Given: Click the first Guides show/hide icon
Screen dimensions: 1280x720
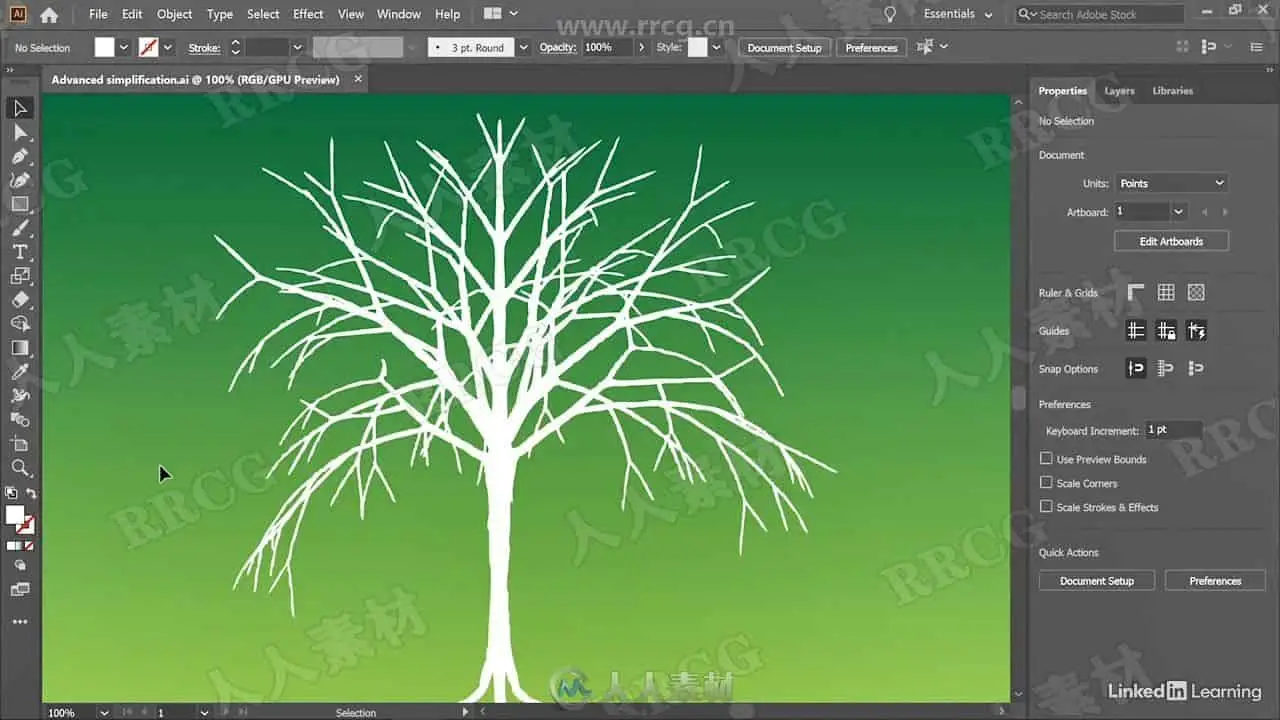Looking at the screenshot, I should (x=1136, y=331).
